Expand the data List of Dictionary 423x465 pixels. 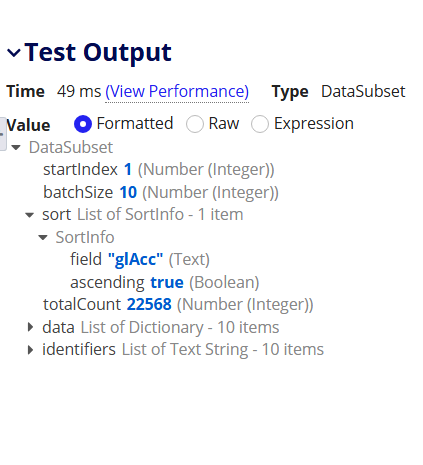click(x=30, y=327)
